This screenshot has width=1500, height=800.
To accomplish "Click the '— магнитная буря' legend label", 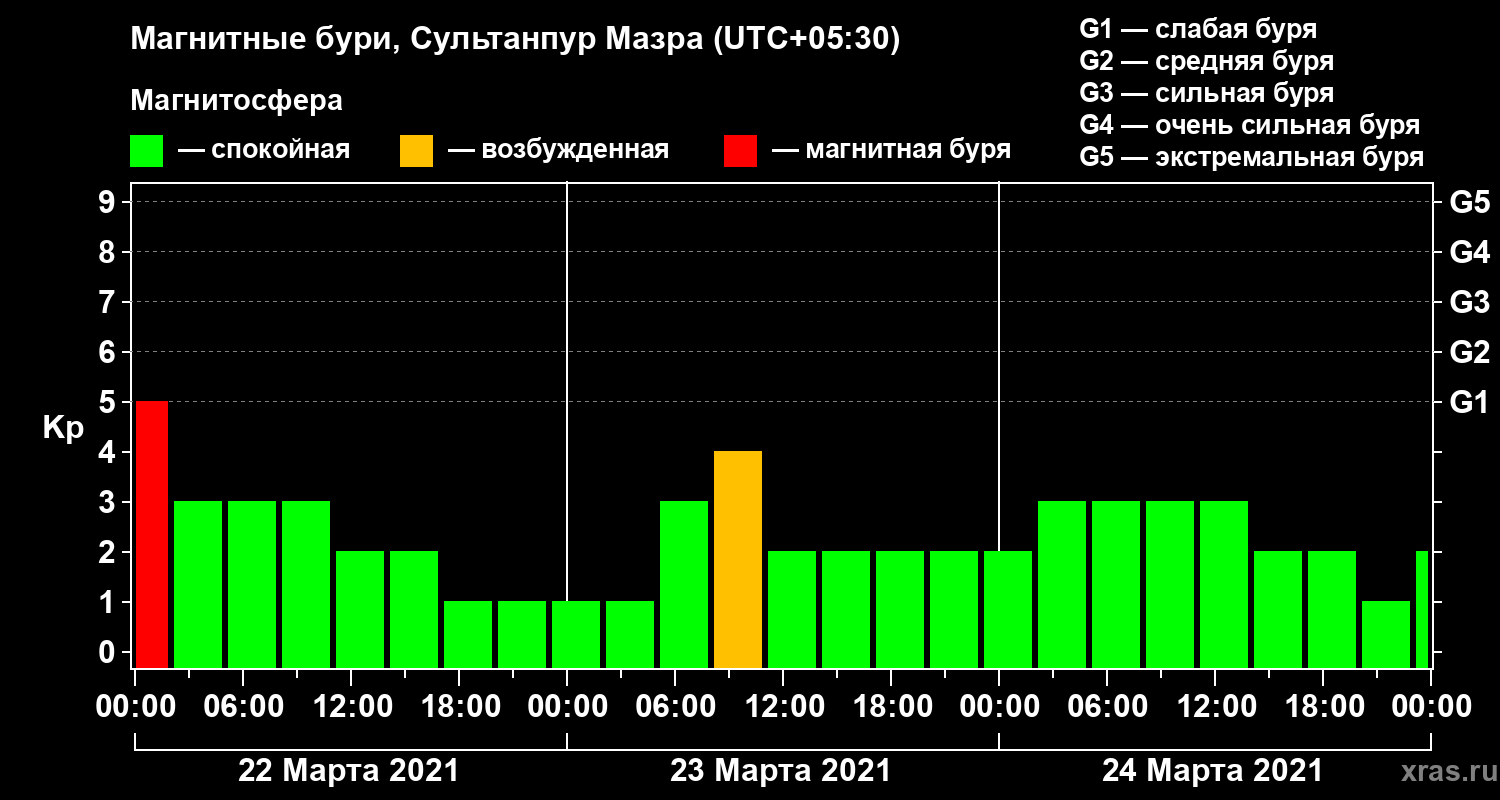I will click(891, 151).
